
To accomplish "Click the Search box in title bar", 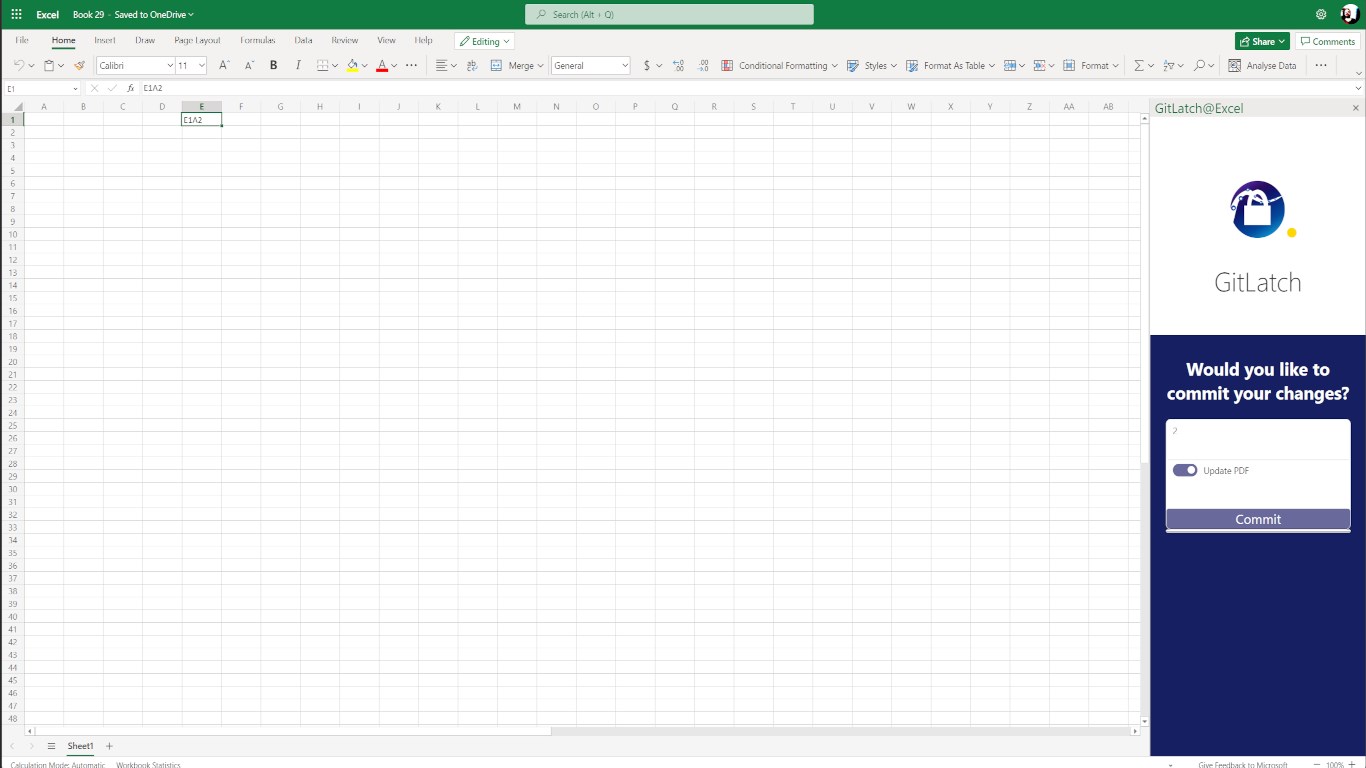I will 669,14.
